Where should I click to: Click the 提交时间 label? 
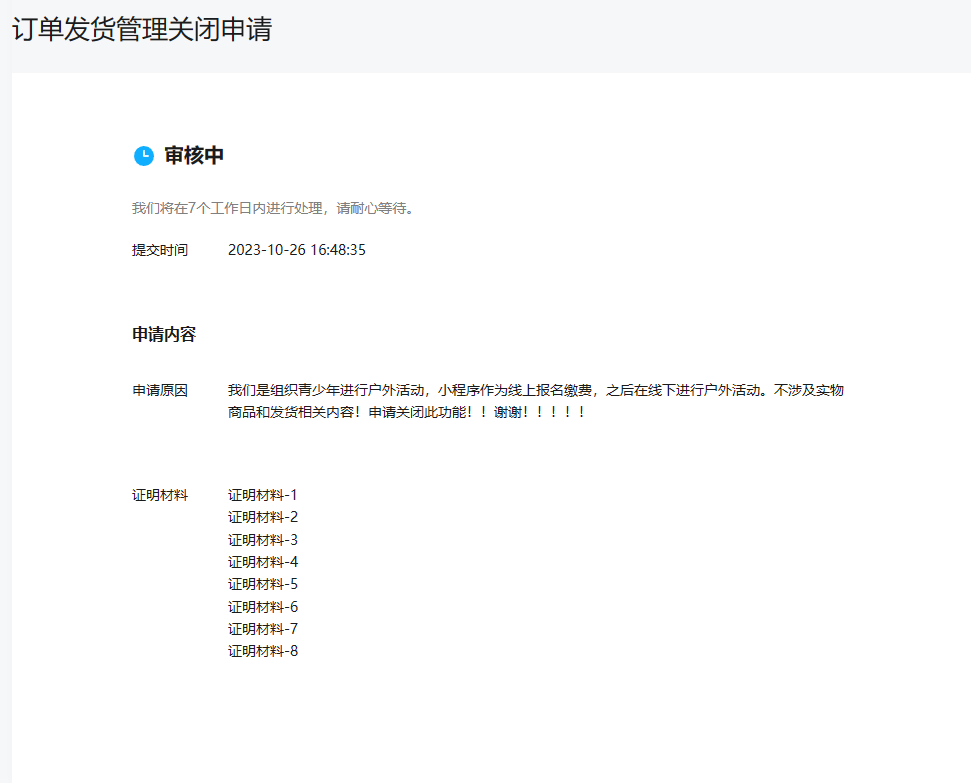tap(160, 250)
